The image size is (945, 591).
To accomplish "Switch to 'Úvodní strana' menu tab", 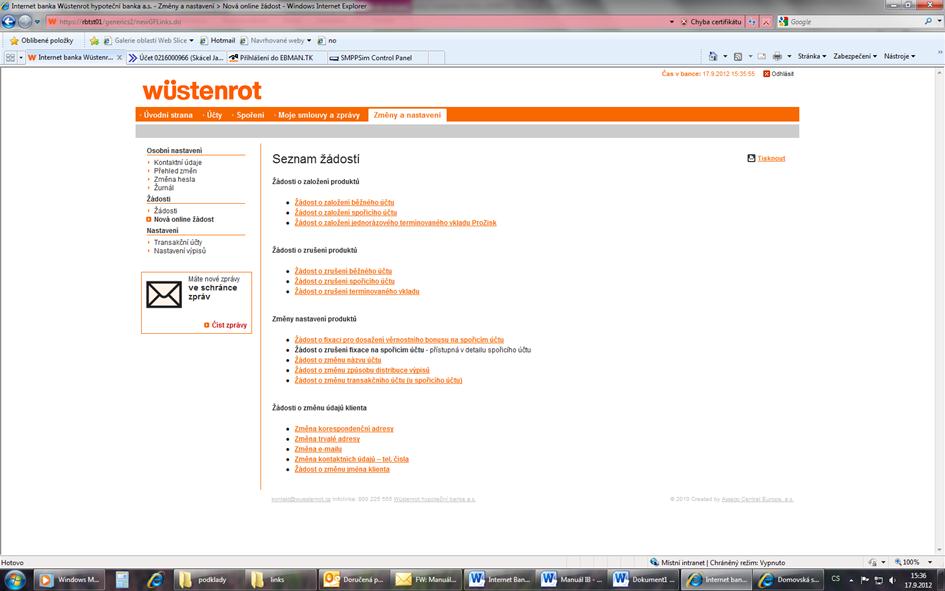I will pyautogui.click(x=168, y=115).
